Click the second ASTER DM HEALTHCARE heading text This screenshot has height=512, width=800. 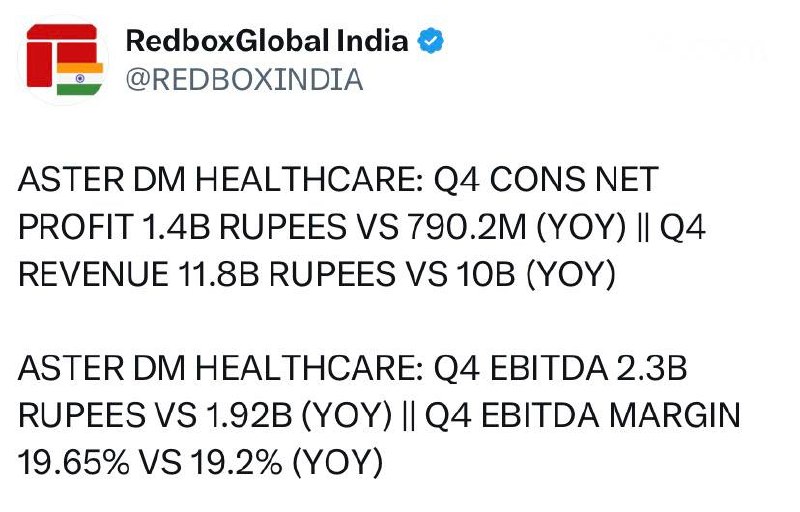[x=221, y=368]
